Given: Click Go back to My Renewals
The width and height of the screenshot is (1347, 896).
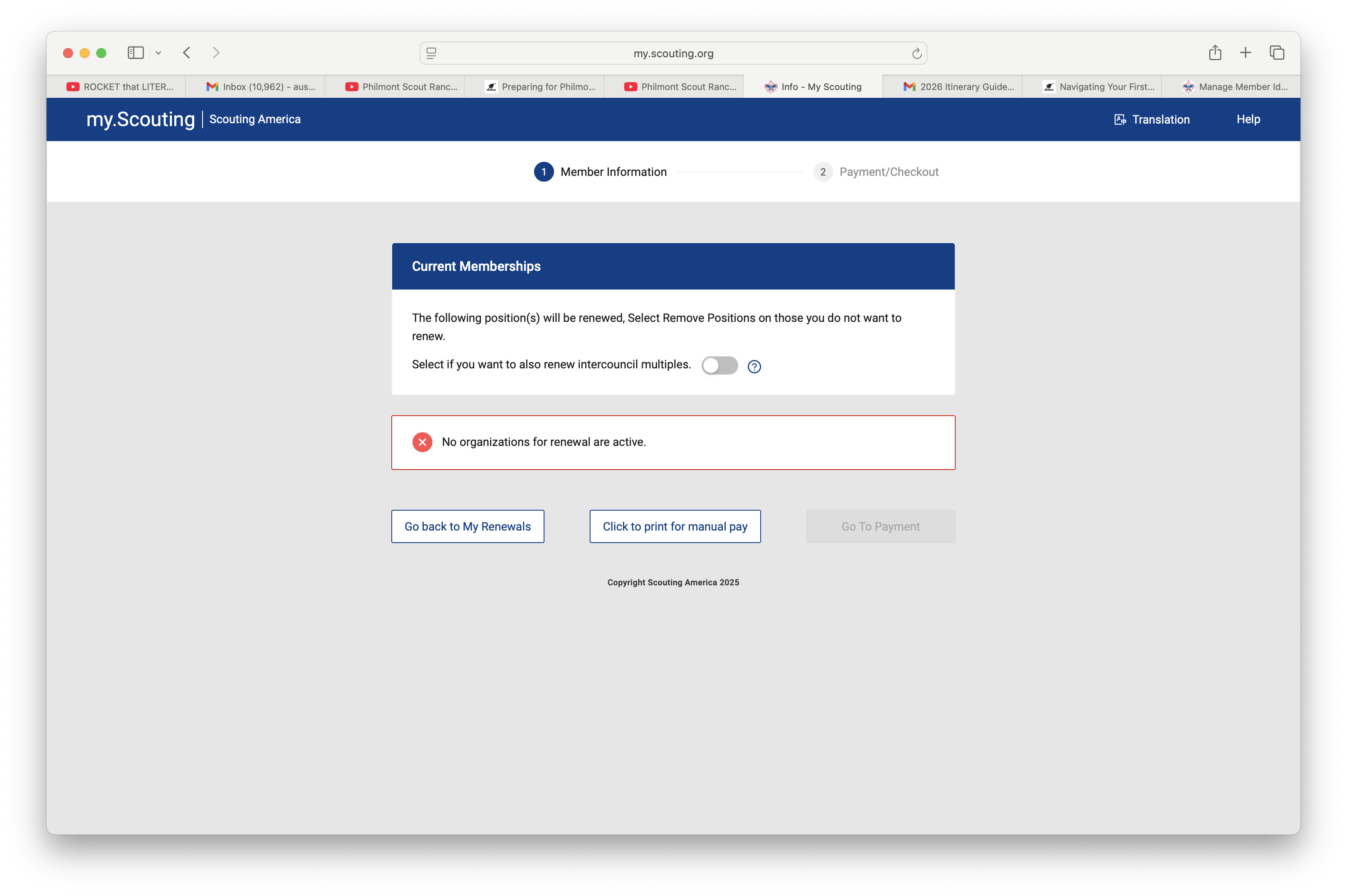Looking at the screenshot, I should pos(467,526).
